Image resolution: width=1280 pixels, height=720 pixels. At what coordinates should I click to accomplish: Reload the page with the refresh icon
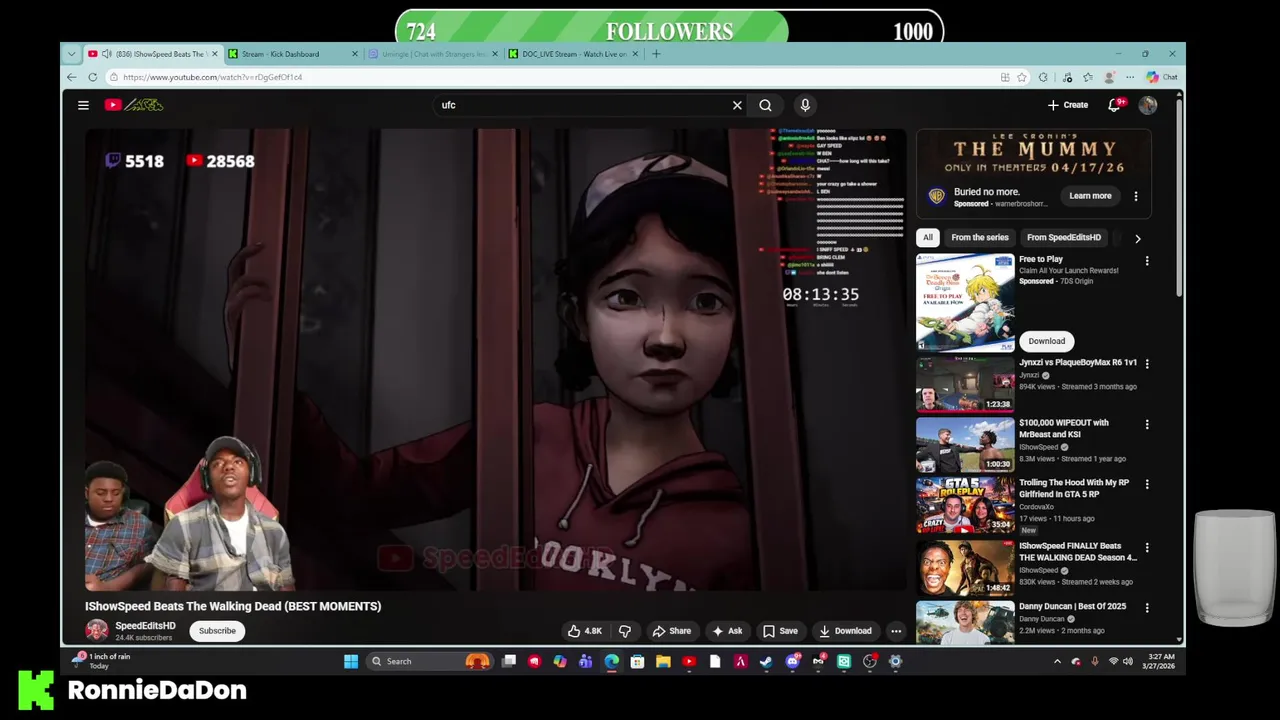pos(92,77)
